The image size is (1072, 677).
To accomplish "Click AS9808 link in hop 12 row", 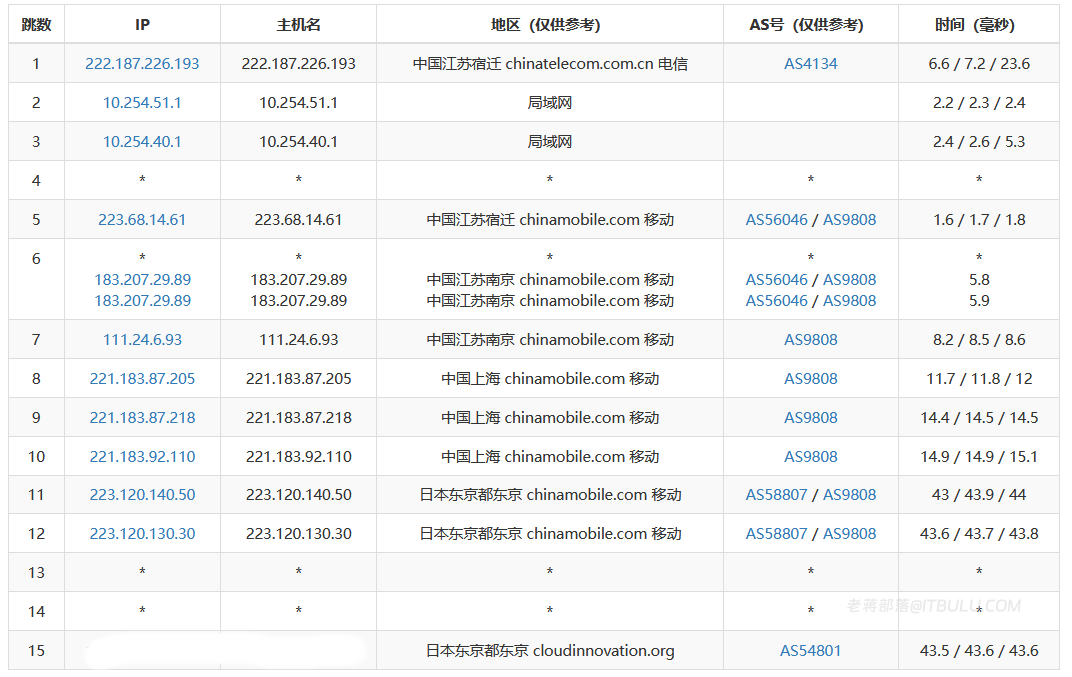I will click(x=849, y=533).
